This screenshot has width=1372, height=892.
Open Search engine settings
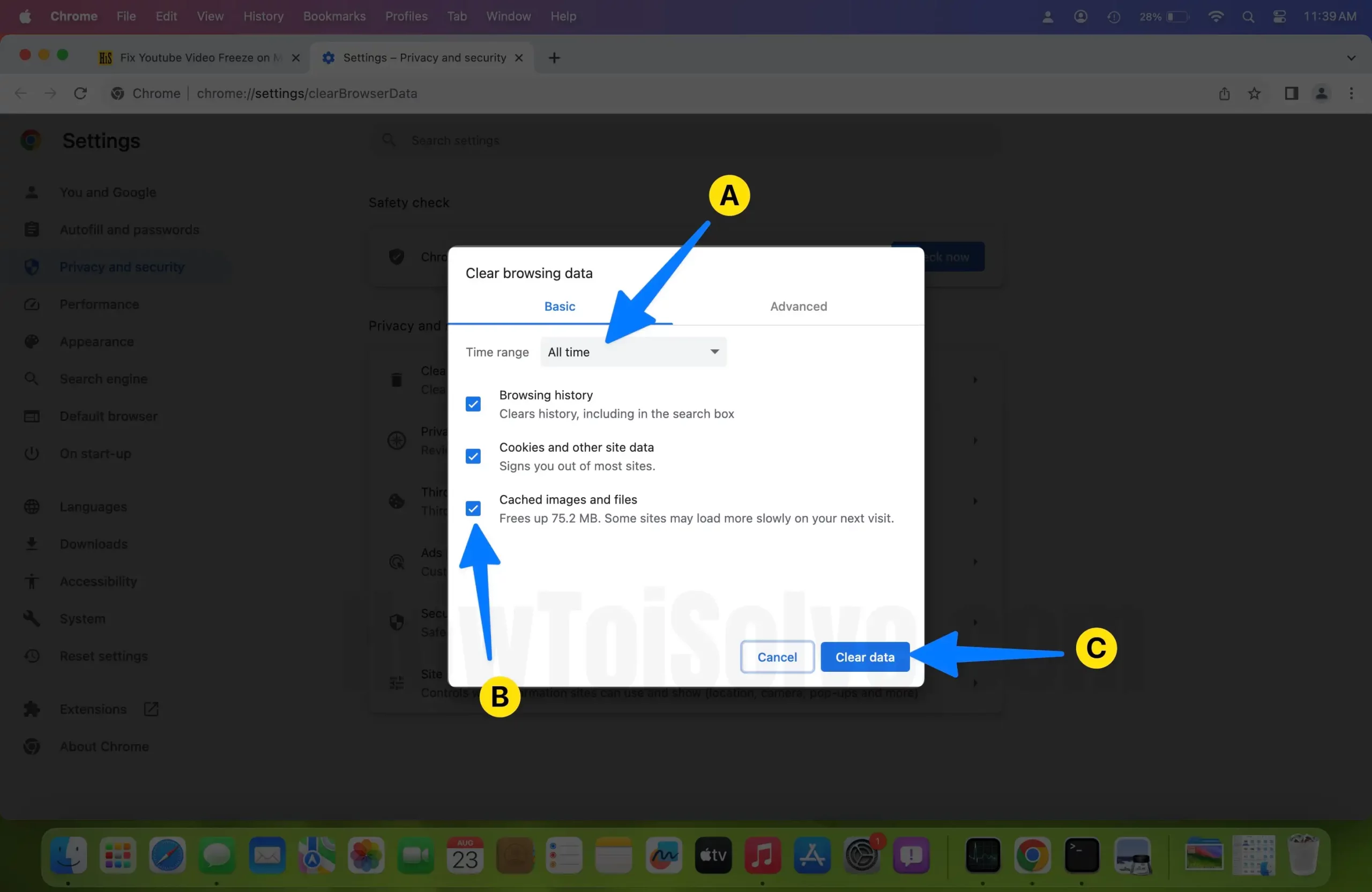103,379
